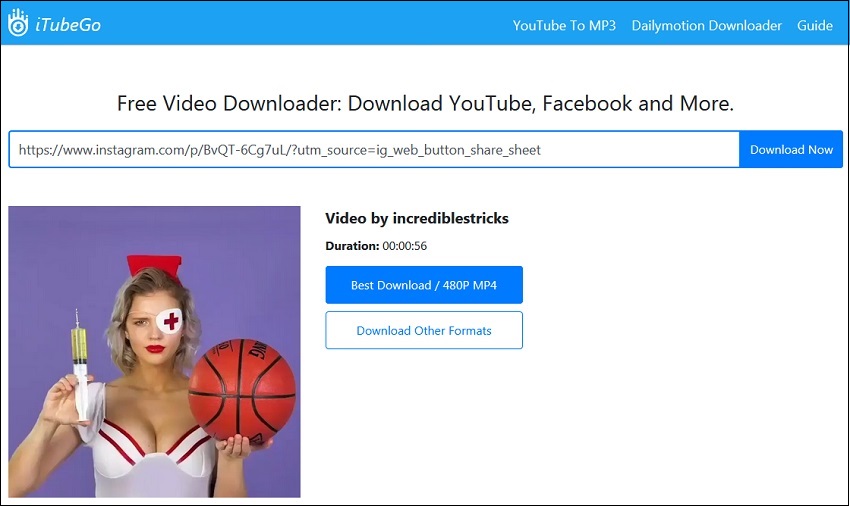Click the iTubeGo brand name text
850x506 pixels.
pos(68,25)
